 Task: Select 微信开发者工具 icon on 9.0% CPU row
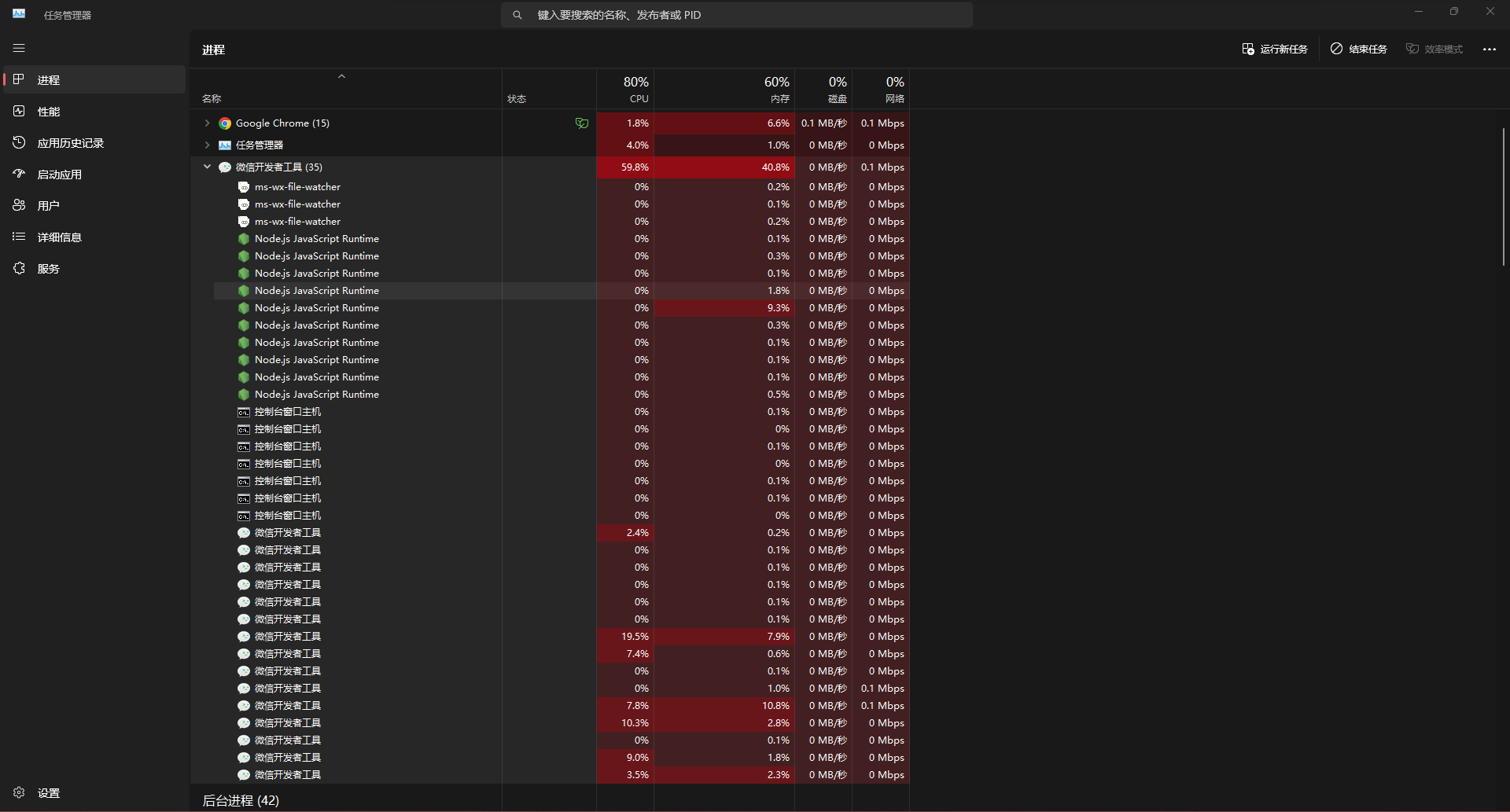[244, 758]
